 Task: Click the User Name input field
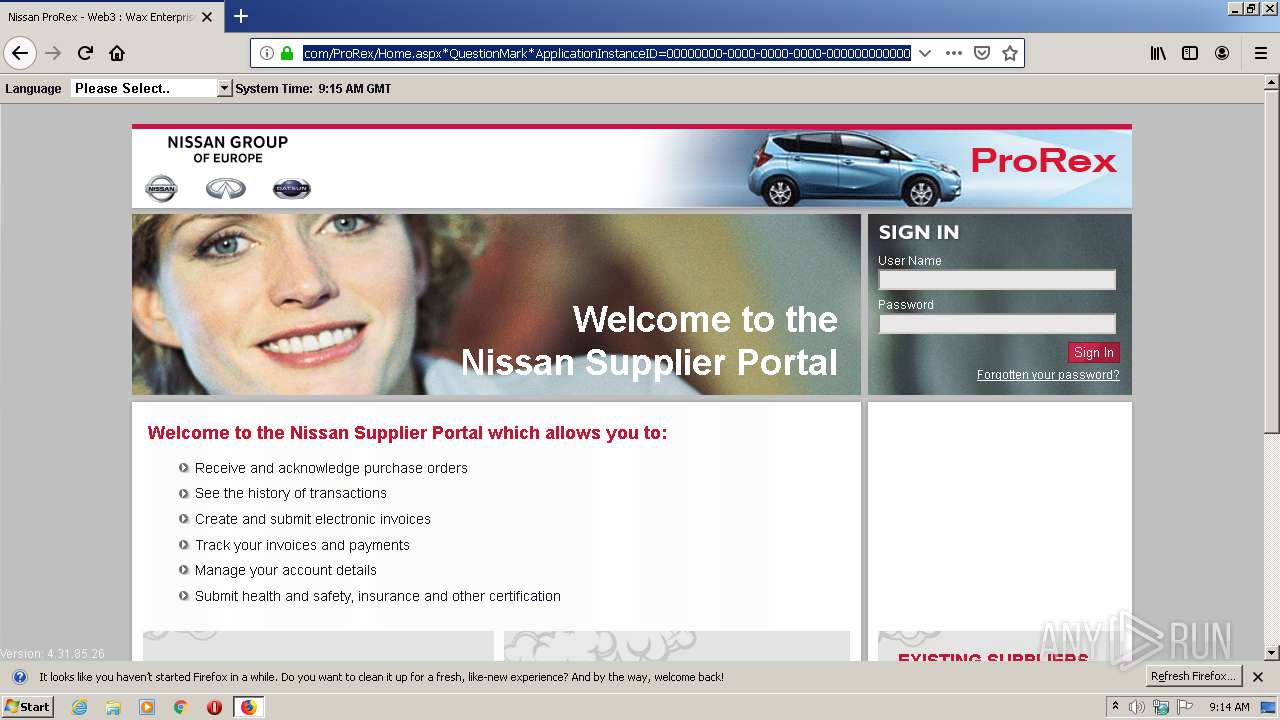[997, 280]
